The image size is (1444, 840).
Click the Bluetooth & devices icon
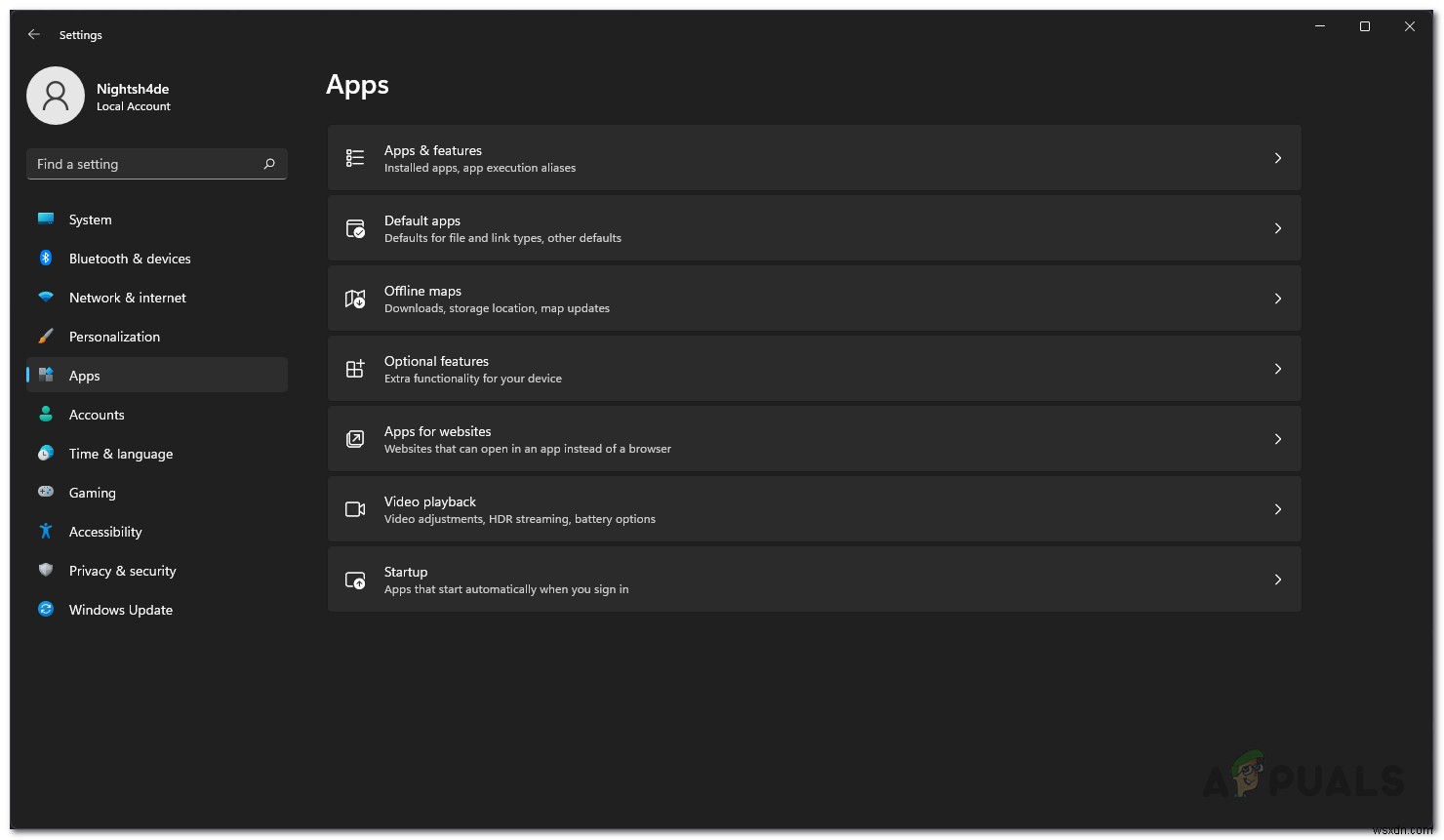[x=46, y=259]
